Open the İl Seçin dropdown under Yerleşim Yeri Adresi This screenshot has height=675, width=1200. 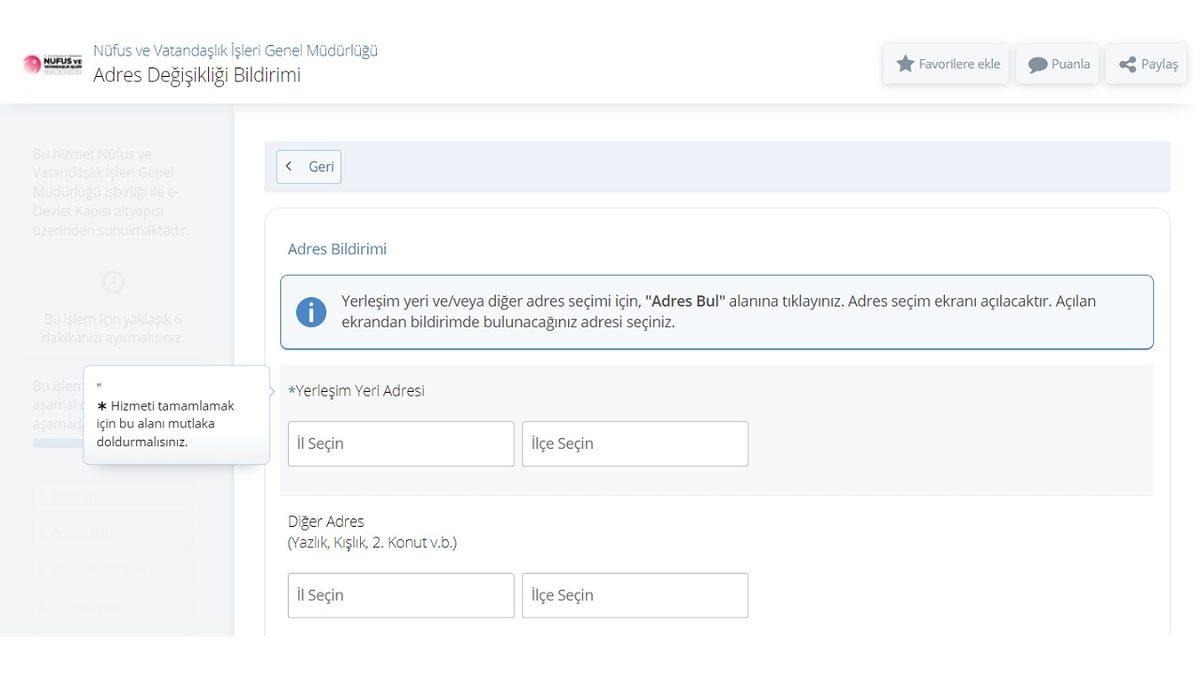tap(400, 442)
